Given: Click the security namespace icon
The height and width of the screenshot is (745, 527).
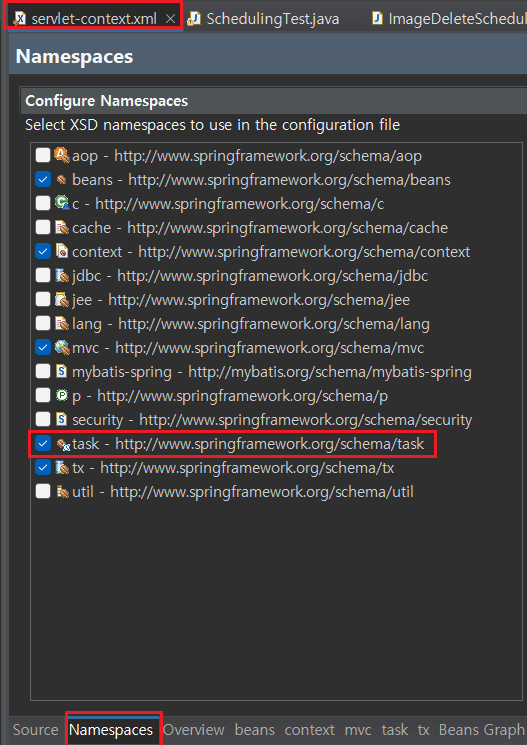Looking at the screenshot, I should (x=62, y=419).
